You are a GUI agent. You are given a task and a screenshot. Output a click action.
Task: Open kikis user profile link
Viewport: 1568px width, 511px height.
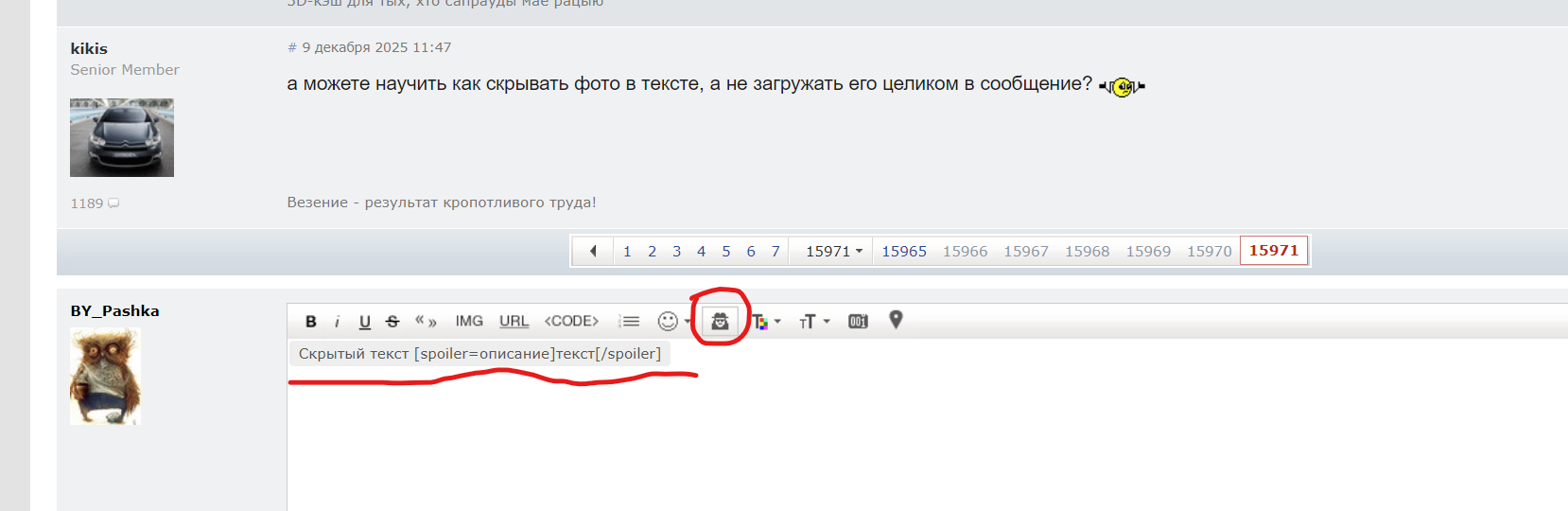[89, 48]
